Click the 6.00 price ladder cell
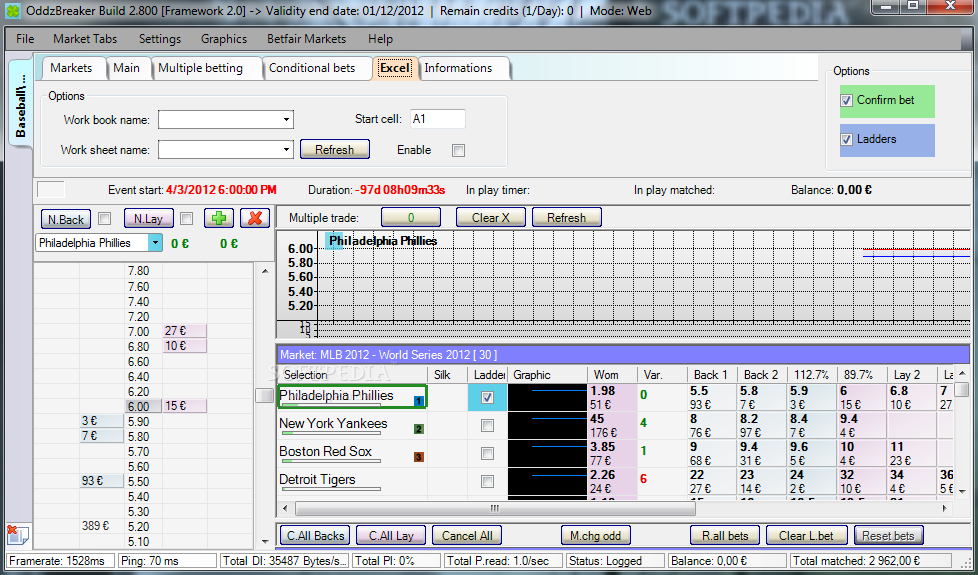Image resolution: width=978 pixels, height=575 pixels. (143, 406)
